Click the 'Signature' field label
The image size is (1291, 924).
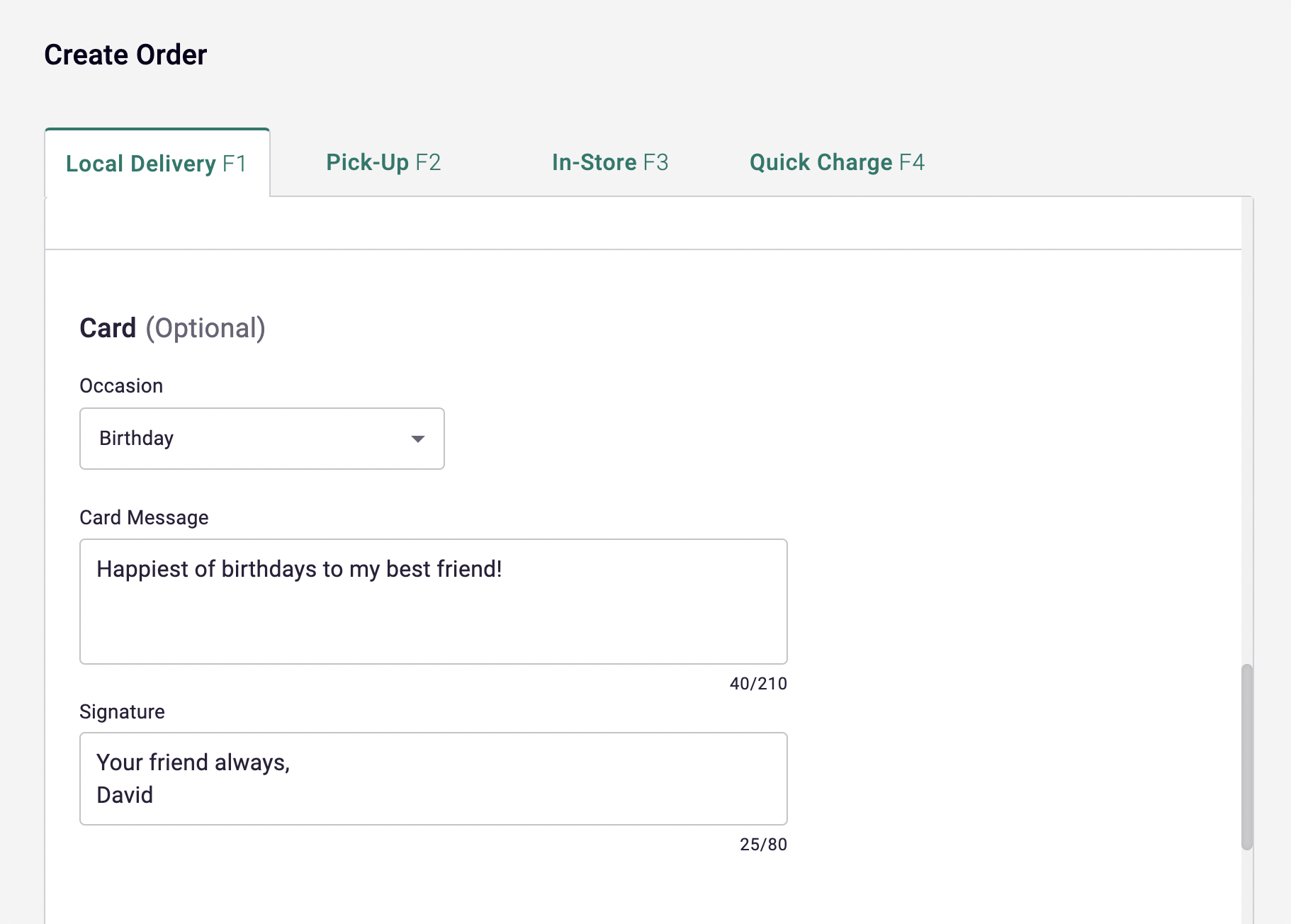122,711
